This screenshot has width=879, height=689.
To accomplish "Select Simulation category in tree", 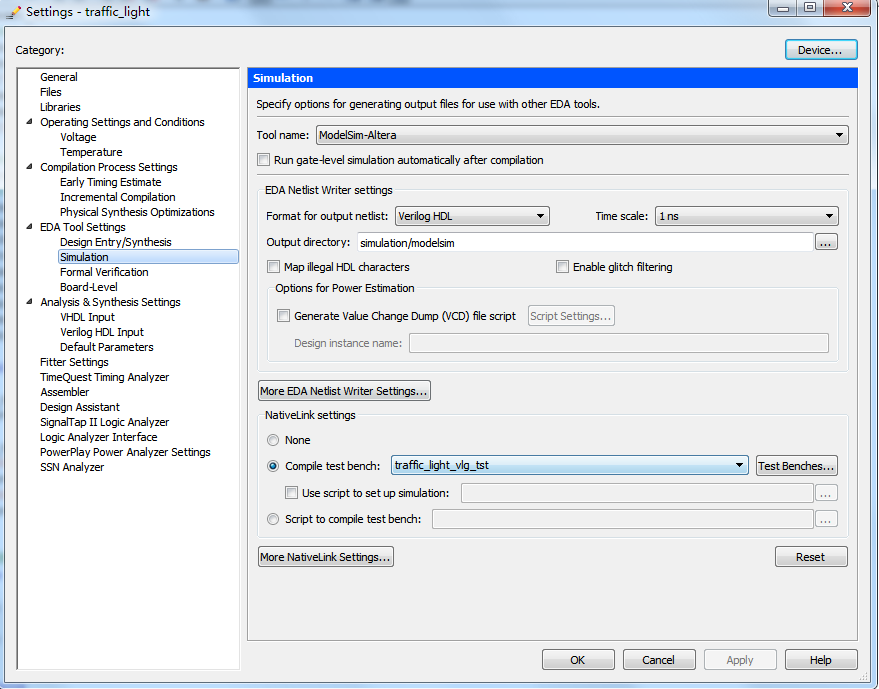I will click(x=149, y=257).
